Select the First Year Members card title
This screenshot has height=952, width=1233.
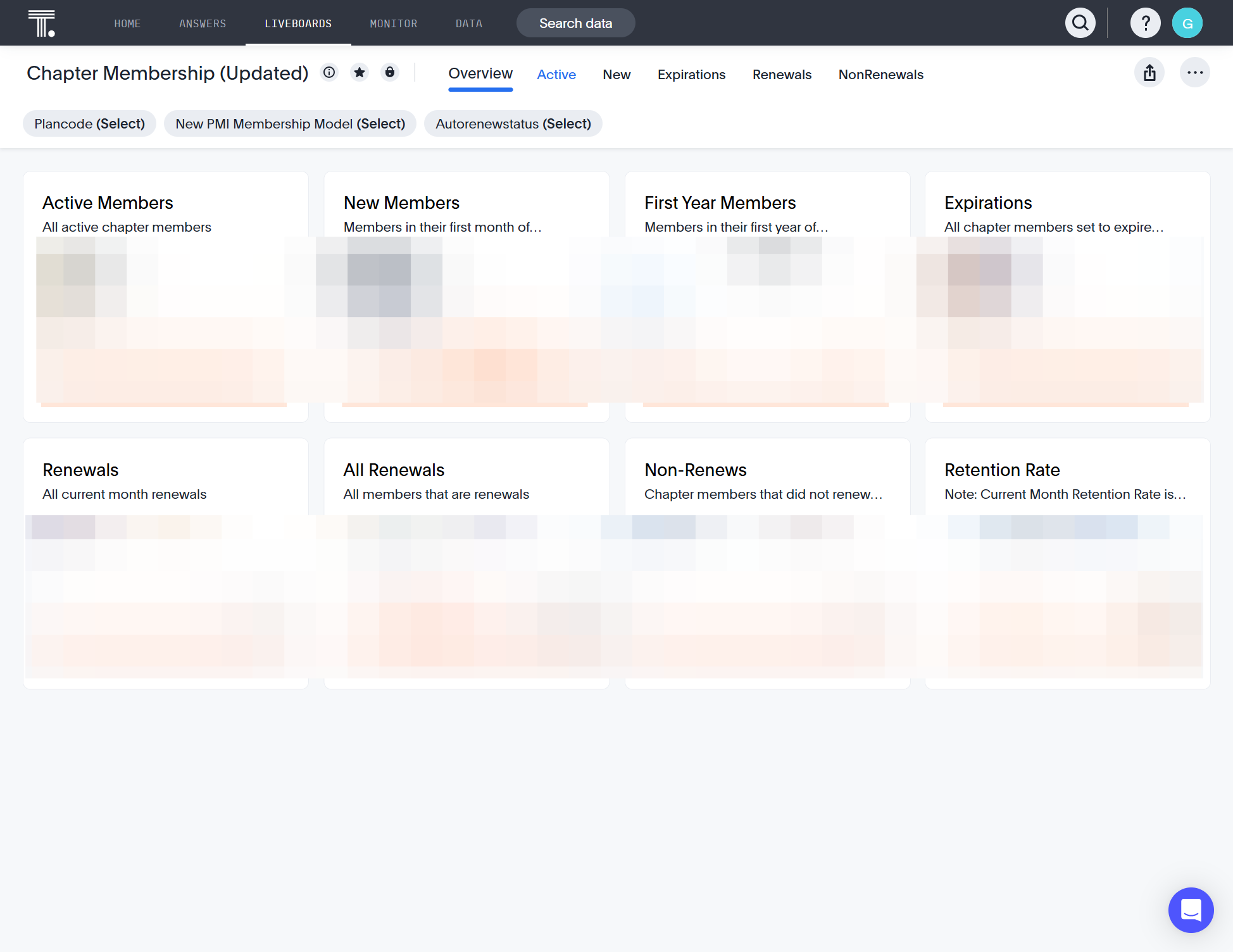pos(720,203)
